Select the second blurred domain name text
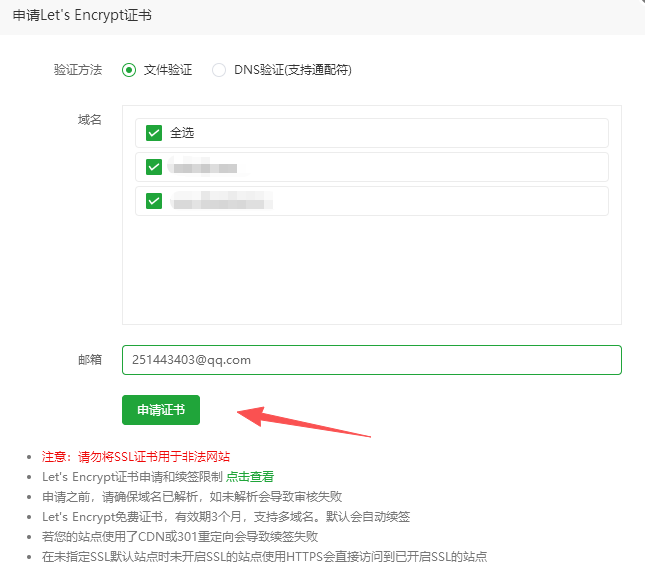This screenshot has width=645, height=586. click(x=220, y=201)
